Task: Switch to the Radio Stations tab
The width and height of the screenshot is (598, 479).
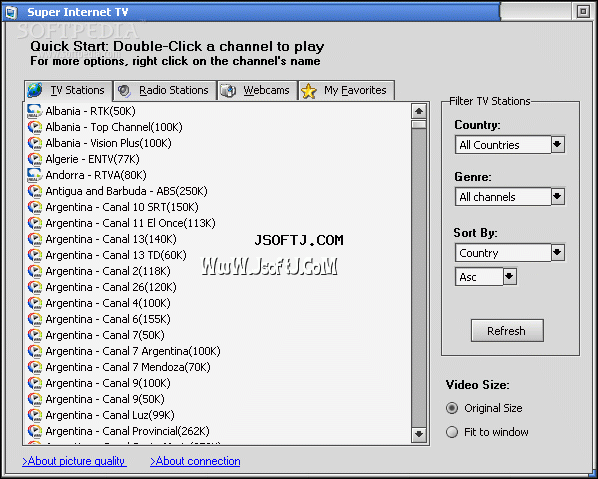Action: pyautogui.click(x=165, y=90)
